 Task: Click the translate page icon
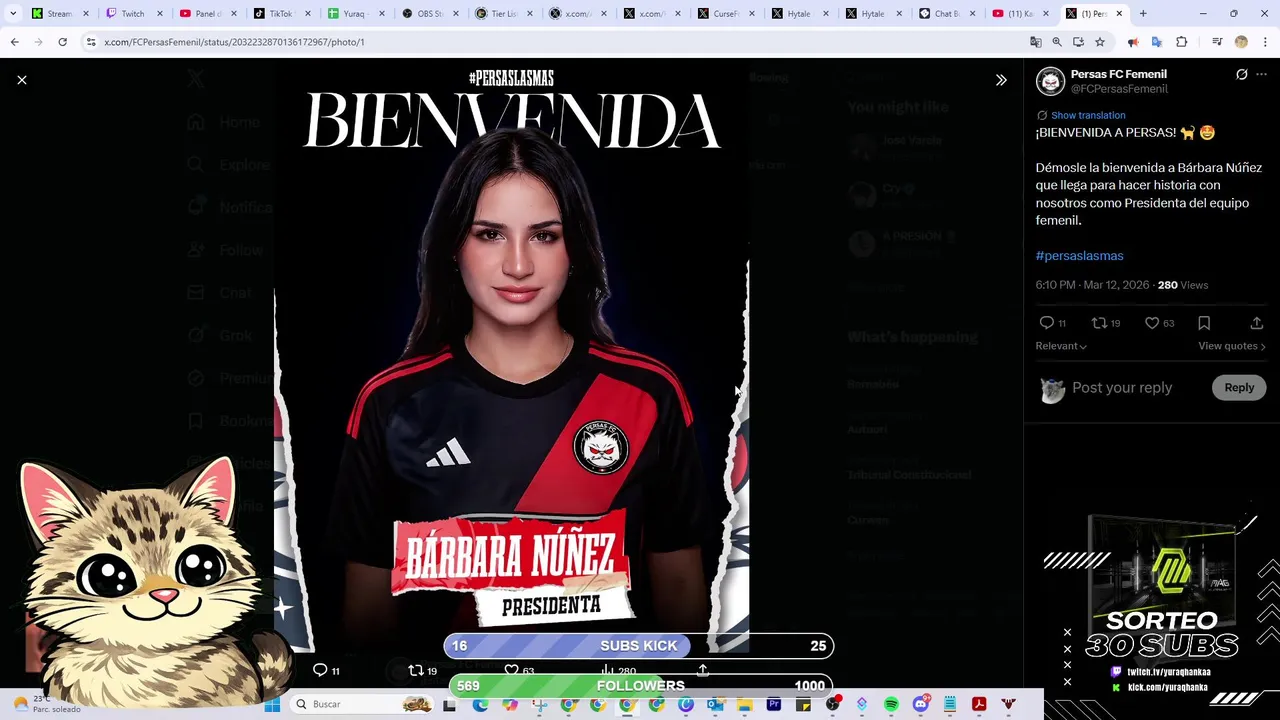(1036, 42)
